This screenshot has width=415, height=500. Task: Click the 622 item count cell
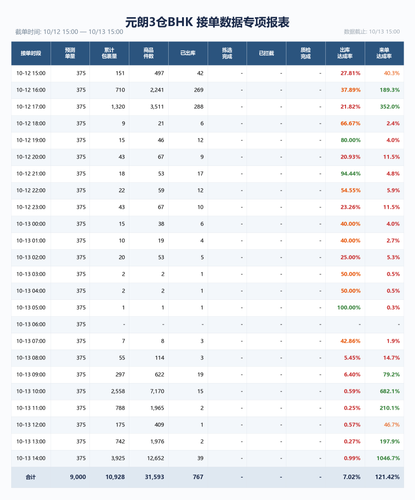tap(159, 375)
